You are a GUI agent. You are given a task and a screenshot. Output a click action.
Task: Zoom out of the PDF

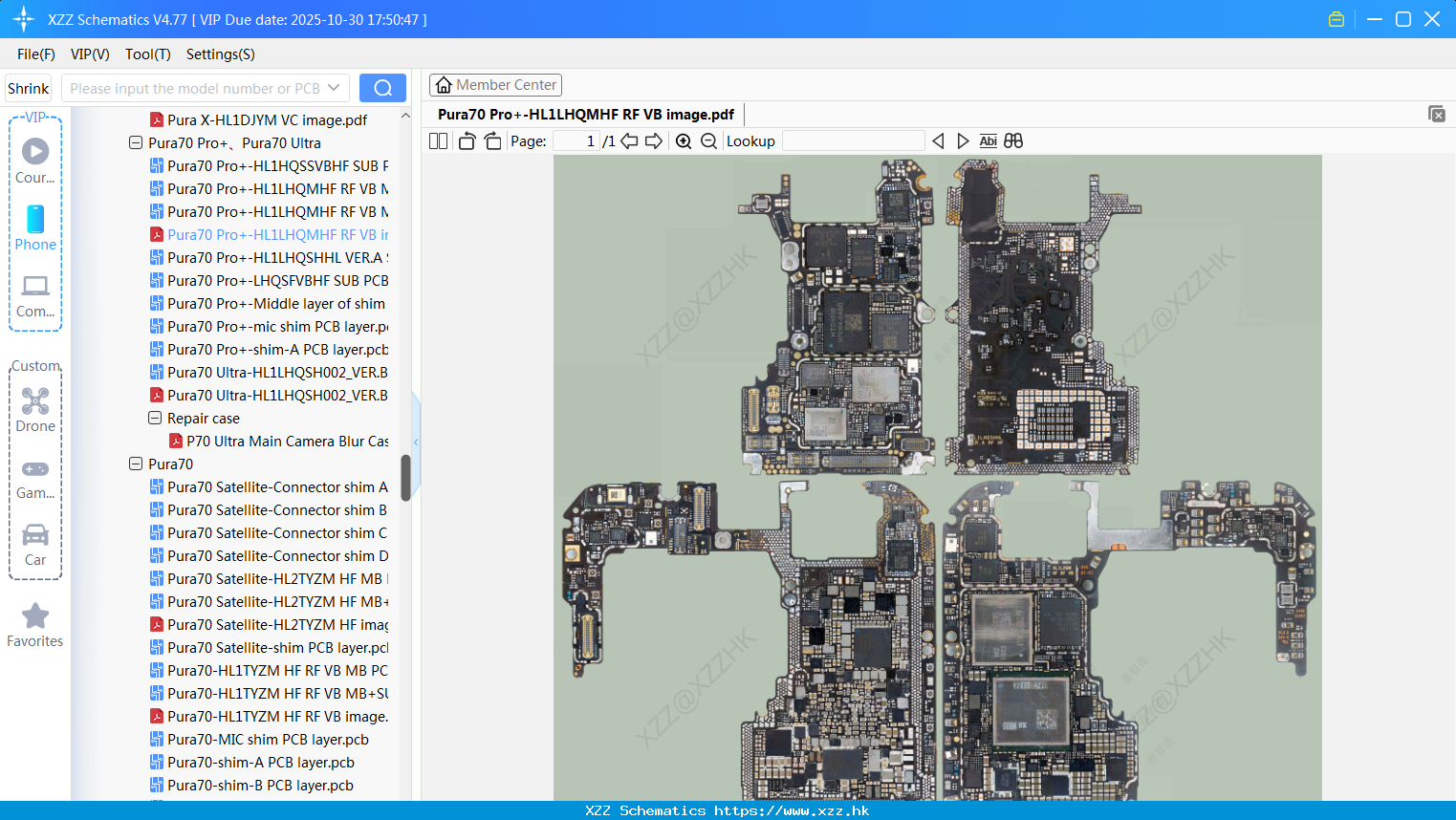[x=708, y=141]
